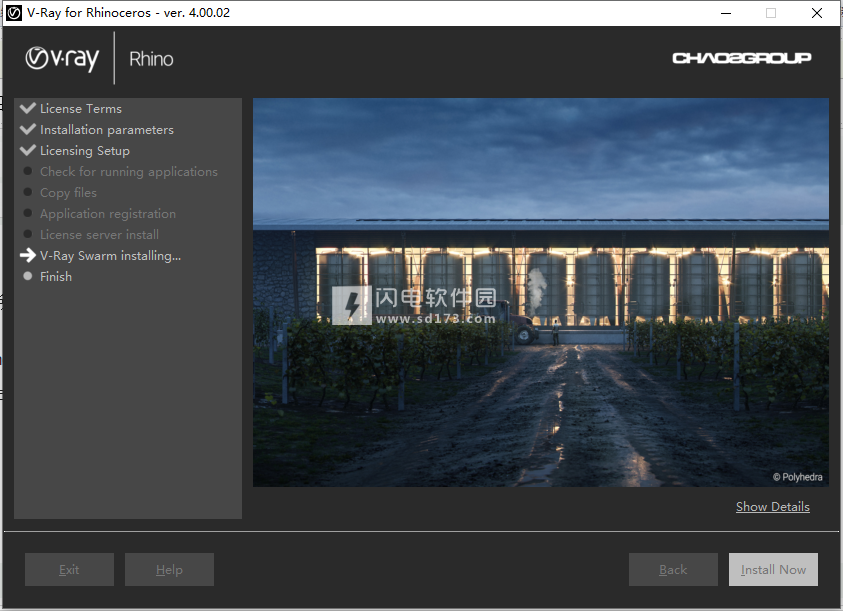Click the bullet beside Copy files
Viewport: 843px width, 611px height.
(x=28, y=192)
